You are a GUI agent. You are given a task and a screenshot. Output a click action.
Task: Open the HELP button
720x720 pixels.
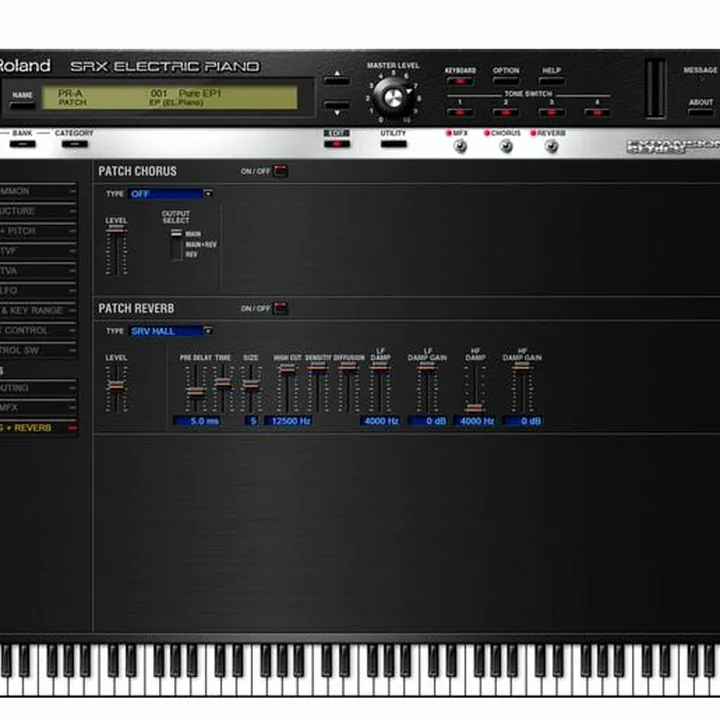551,82
